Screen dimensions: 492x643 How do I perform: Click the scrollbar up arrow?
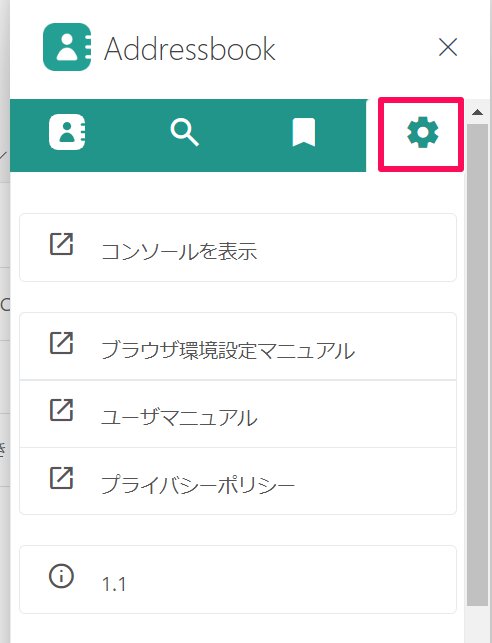(477, 112)
